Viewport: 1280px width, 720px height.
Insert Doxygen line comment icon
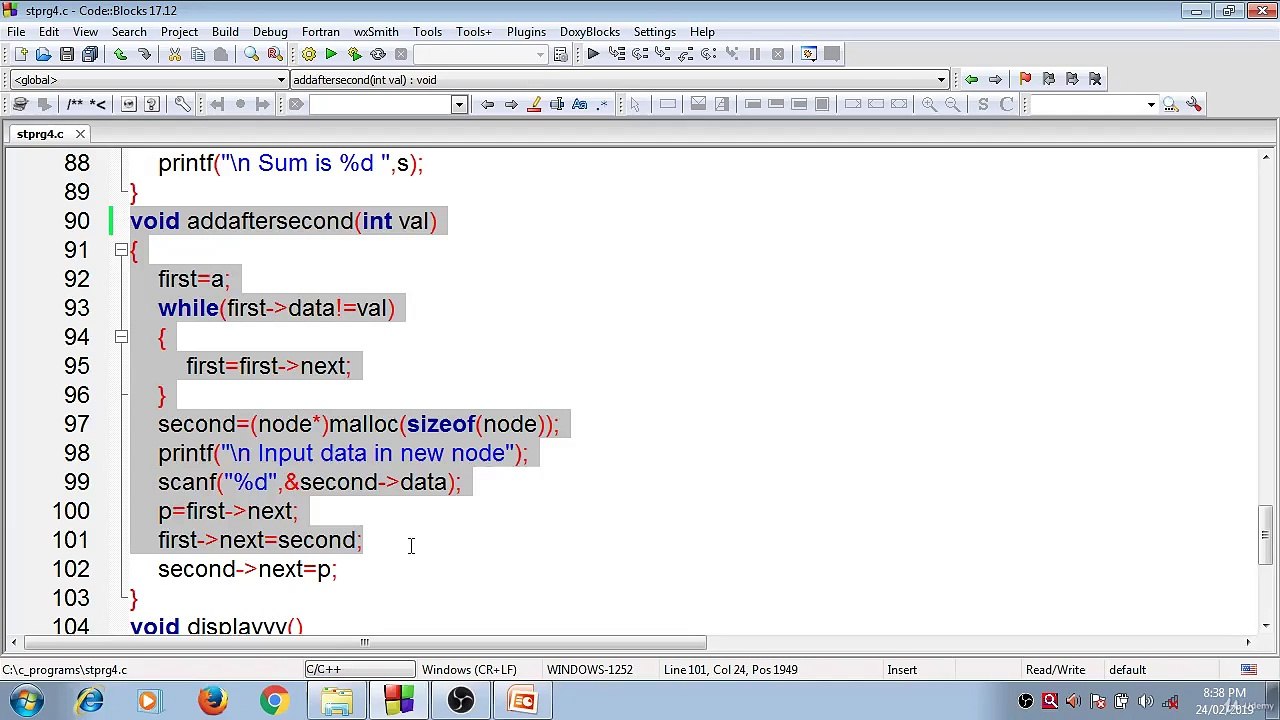(98, 104)
